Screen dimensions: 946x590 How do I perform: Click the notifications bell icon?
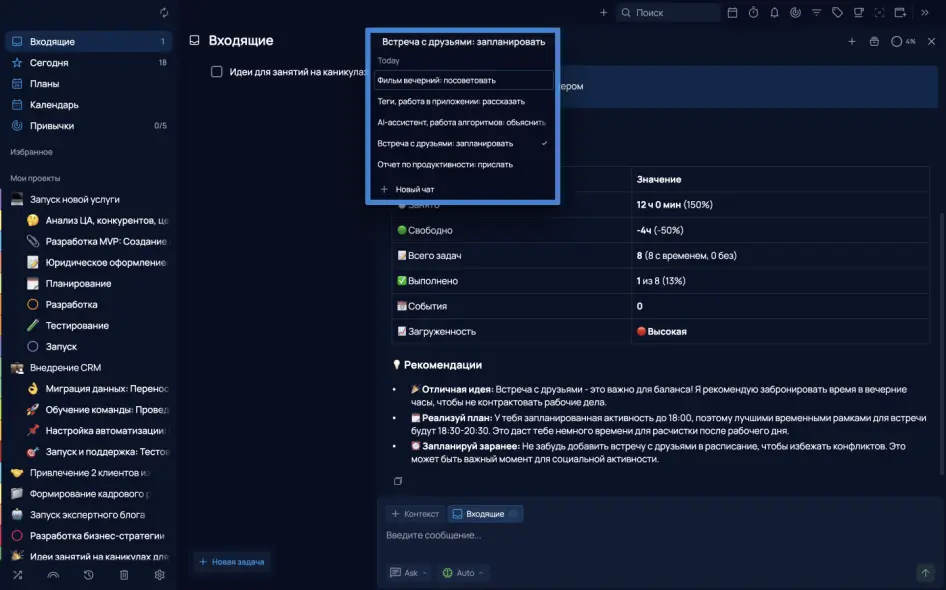point(773,13)
